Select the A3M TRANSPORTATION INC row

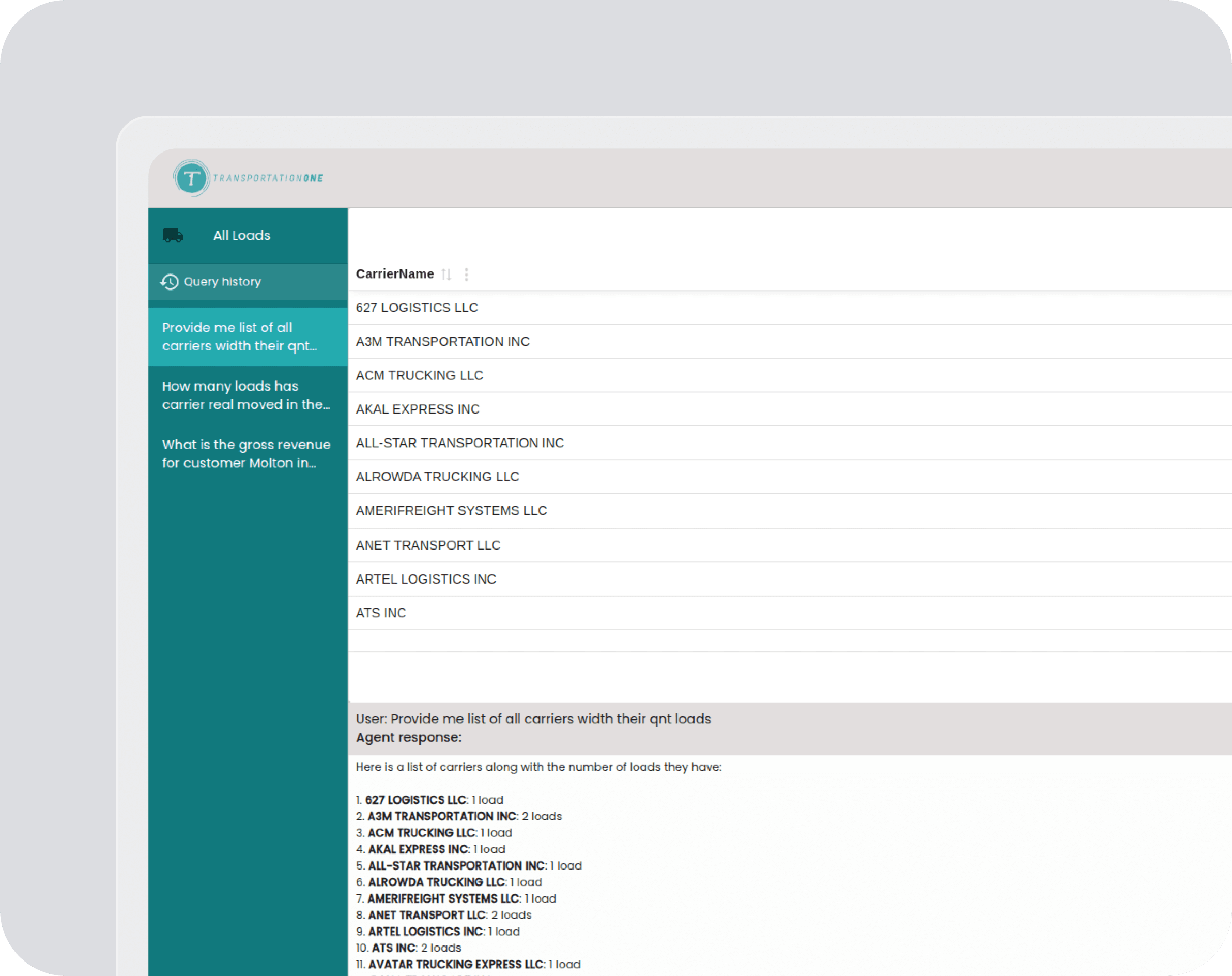(442, 342)
